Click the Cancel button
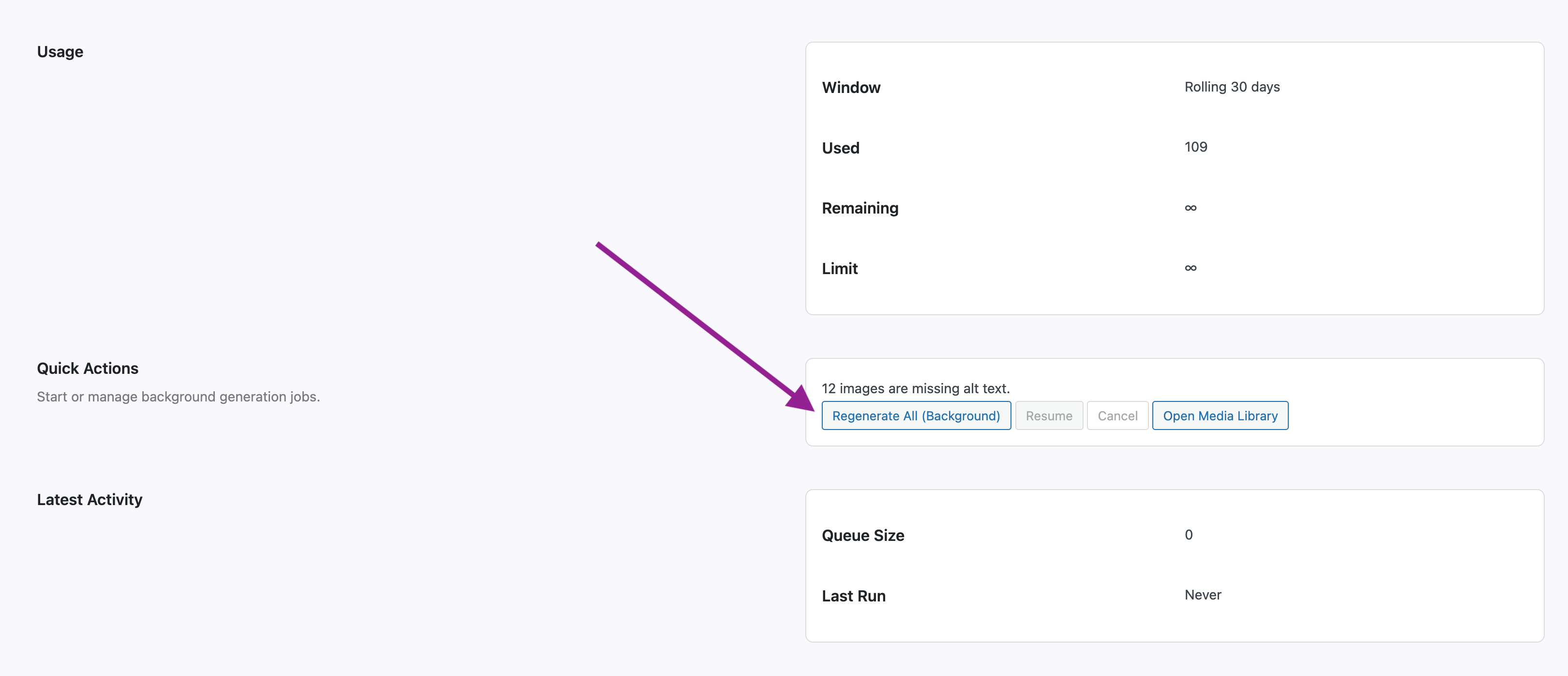The height and width of the screenshot is (676, 1568). coord(1117,415)
